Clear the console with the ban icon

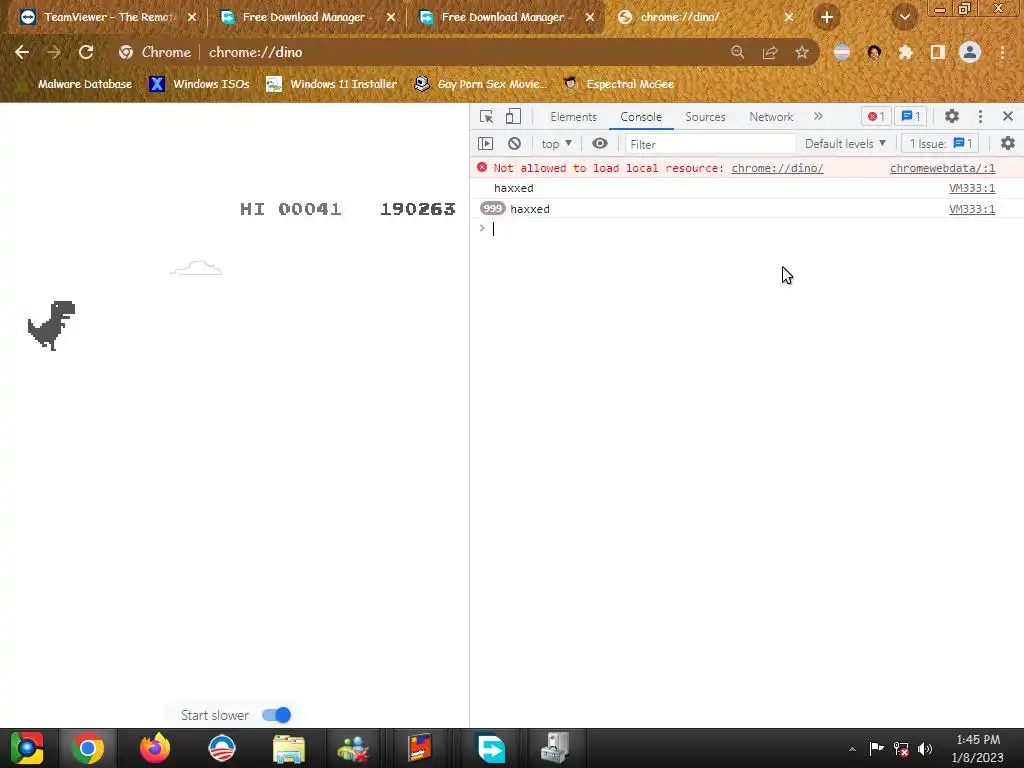coord(515,143)
